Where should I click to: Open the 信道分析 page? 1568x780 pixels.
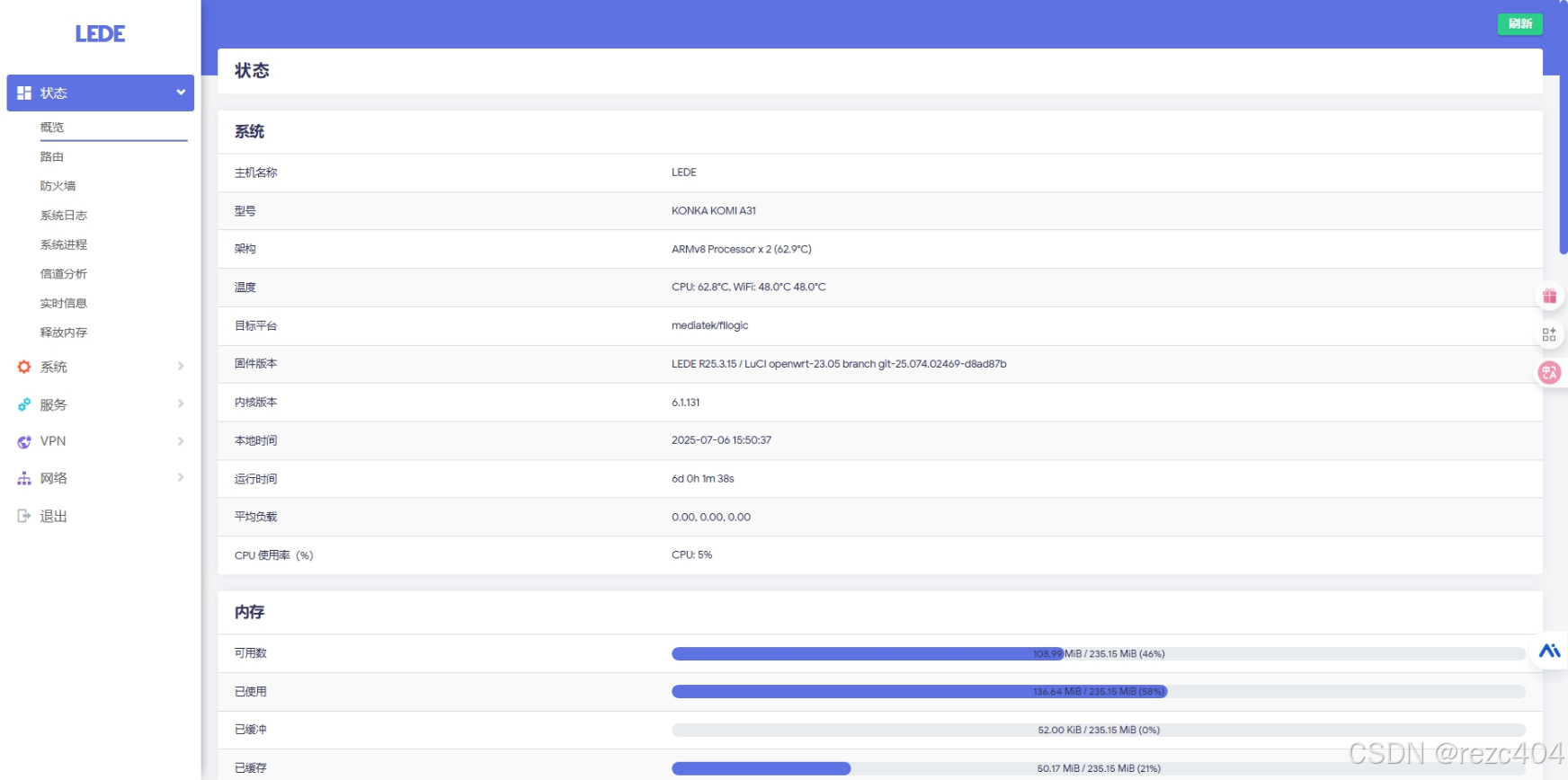tap(64, 274)
